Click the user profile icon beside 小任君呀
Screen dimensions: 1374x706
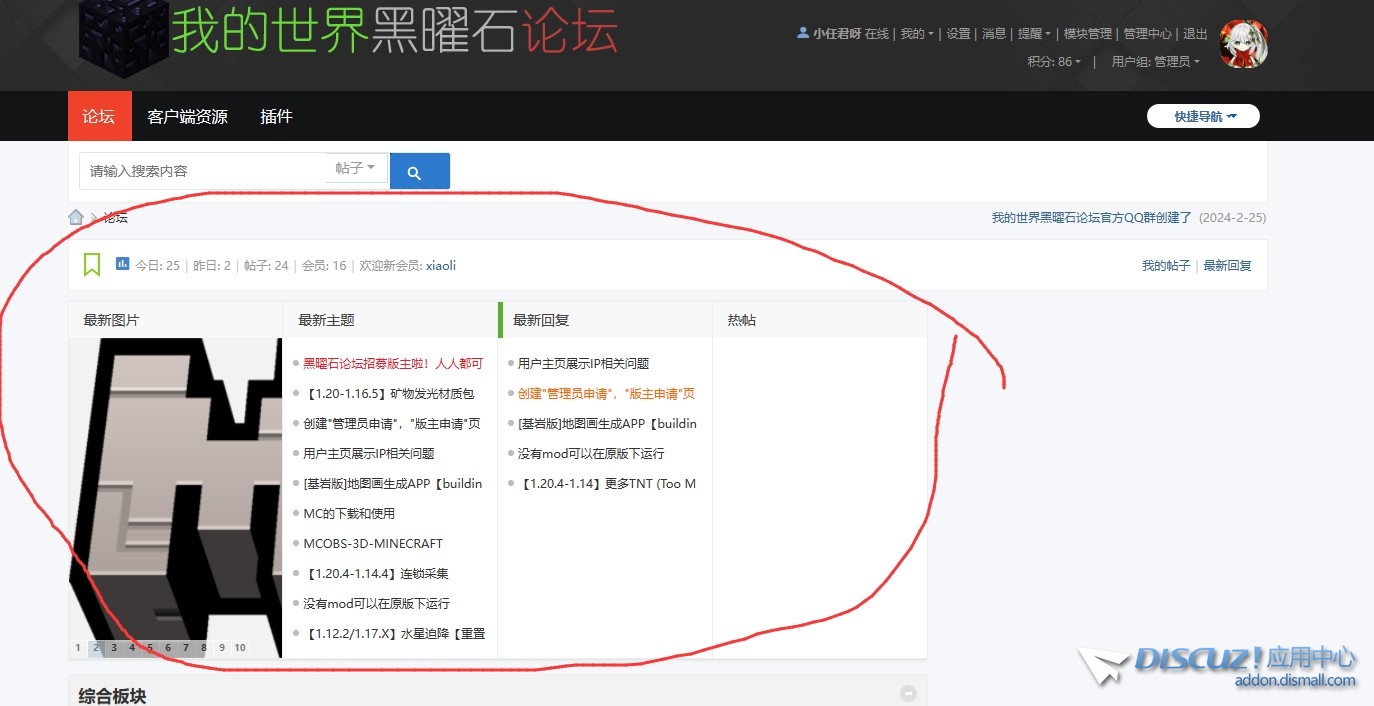click(802, 33)
